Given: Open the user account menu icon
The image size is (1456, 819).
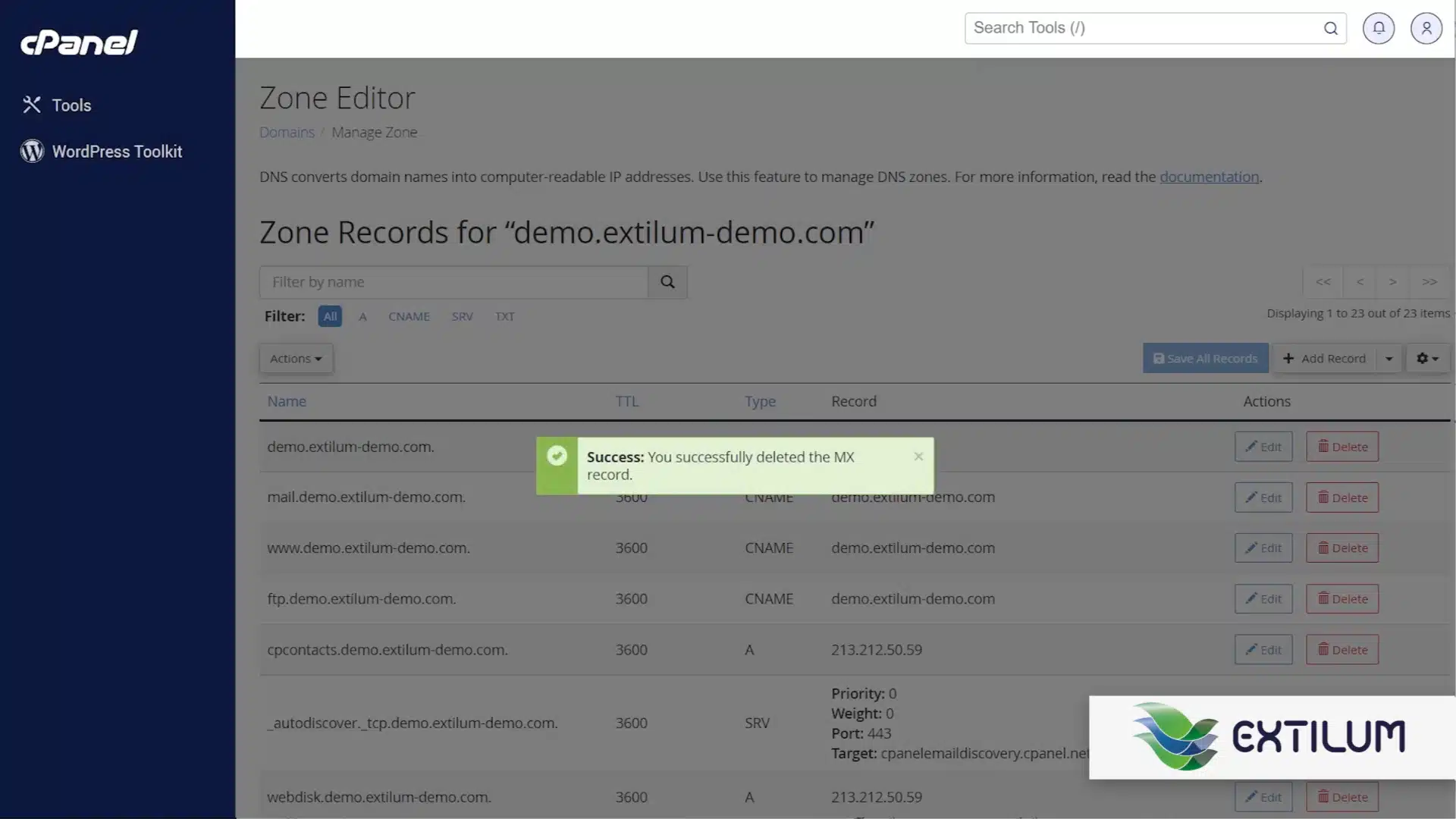Looking at the screenshot, I should tap(1426, 28).
